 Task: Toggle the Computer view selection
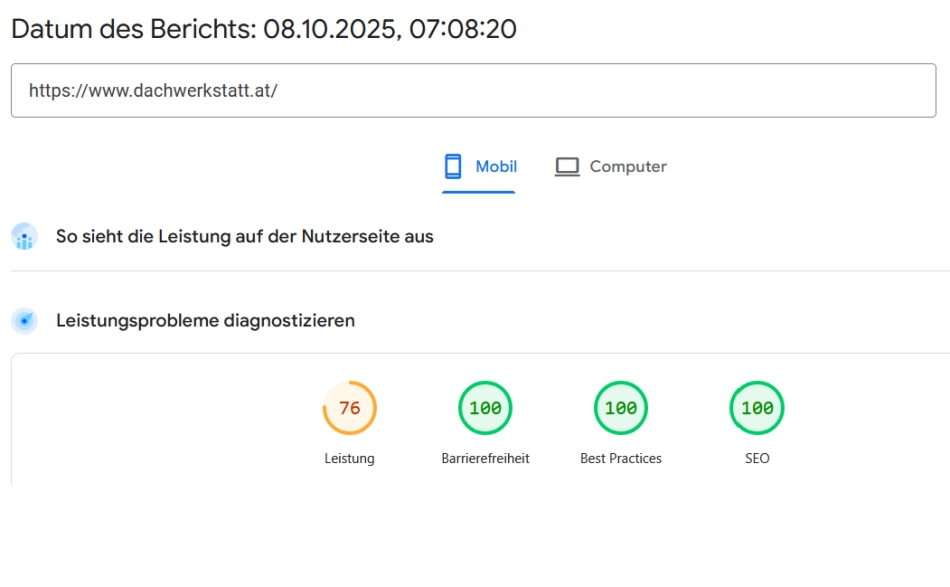(611, 166)
